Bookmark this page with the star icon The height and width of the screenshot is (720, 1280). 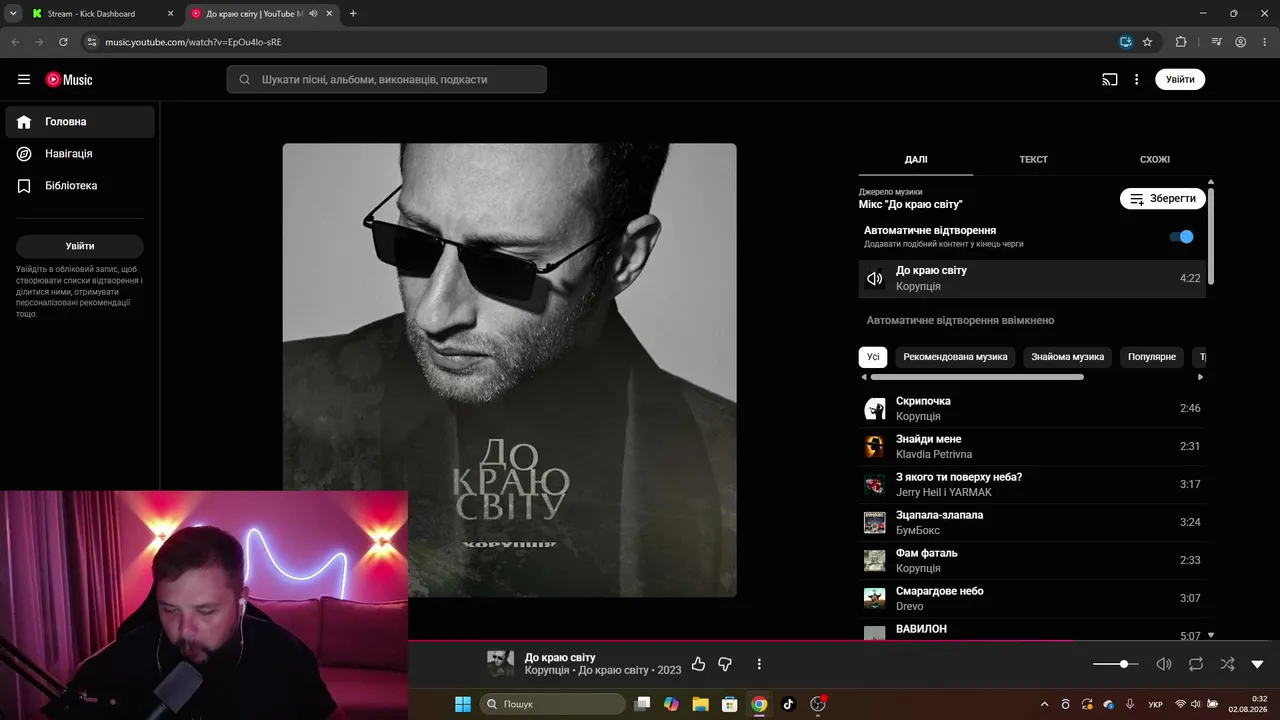1147,42
